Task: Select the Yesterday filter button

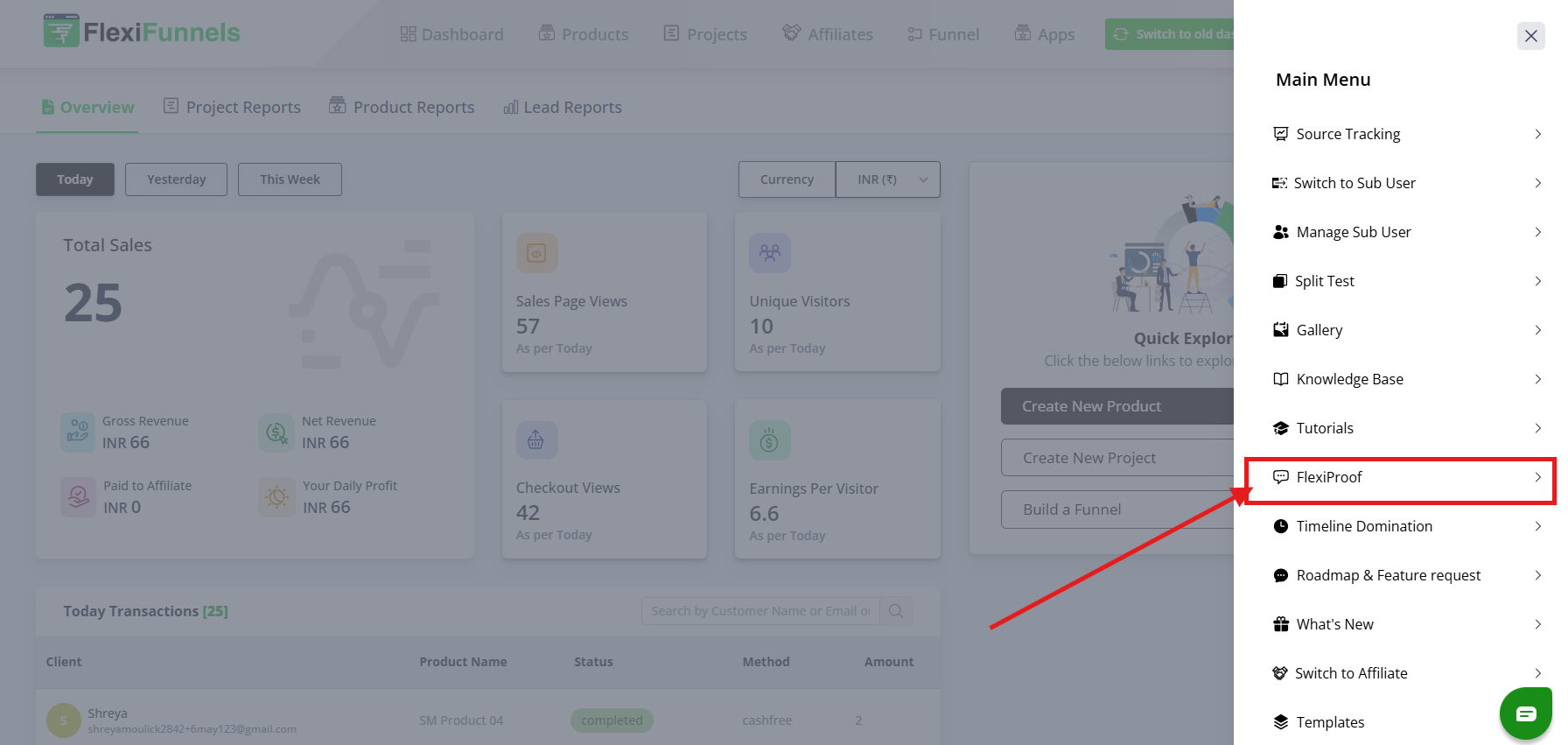Action: coord(176,179)
